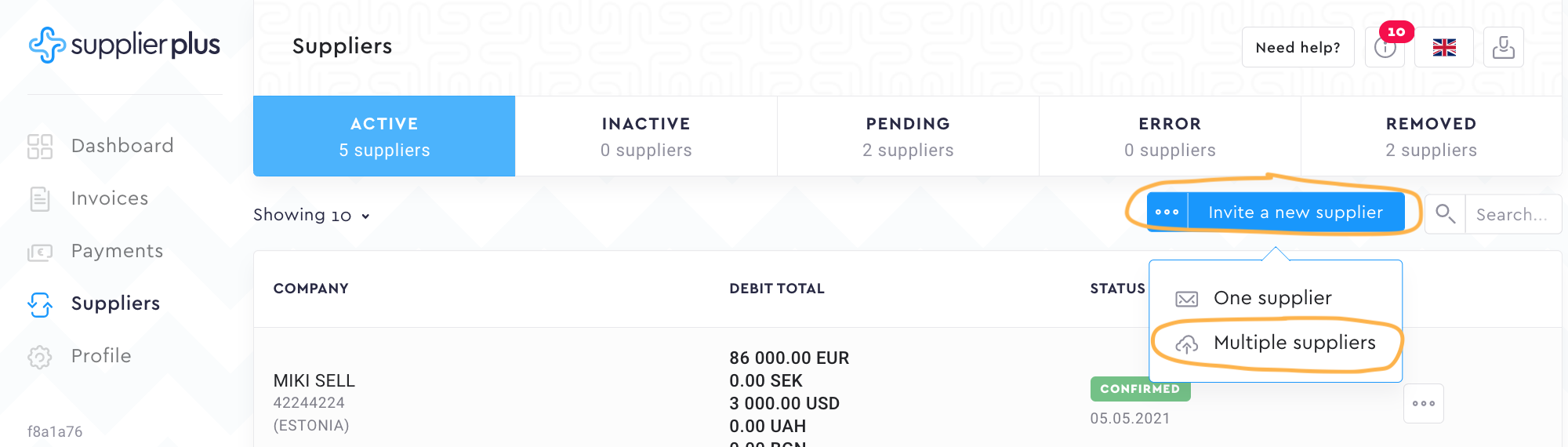
Task: Click into the Search field
Action: click(1512, 214)
